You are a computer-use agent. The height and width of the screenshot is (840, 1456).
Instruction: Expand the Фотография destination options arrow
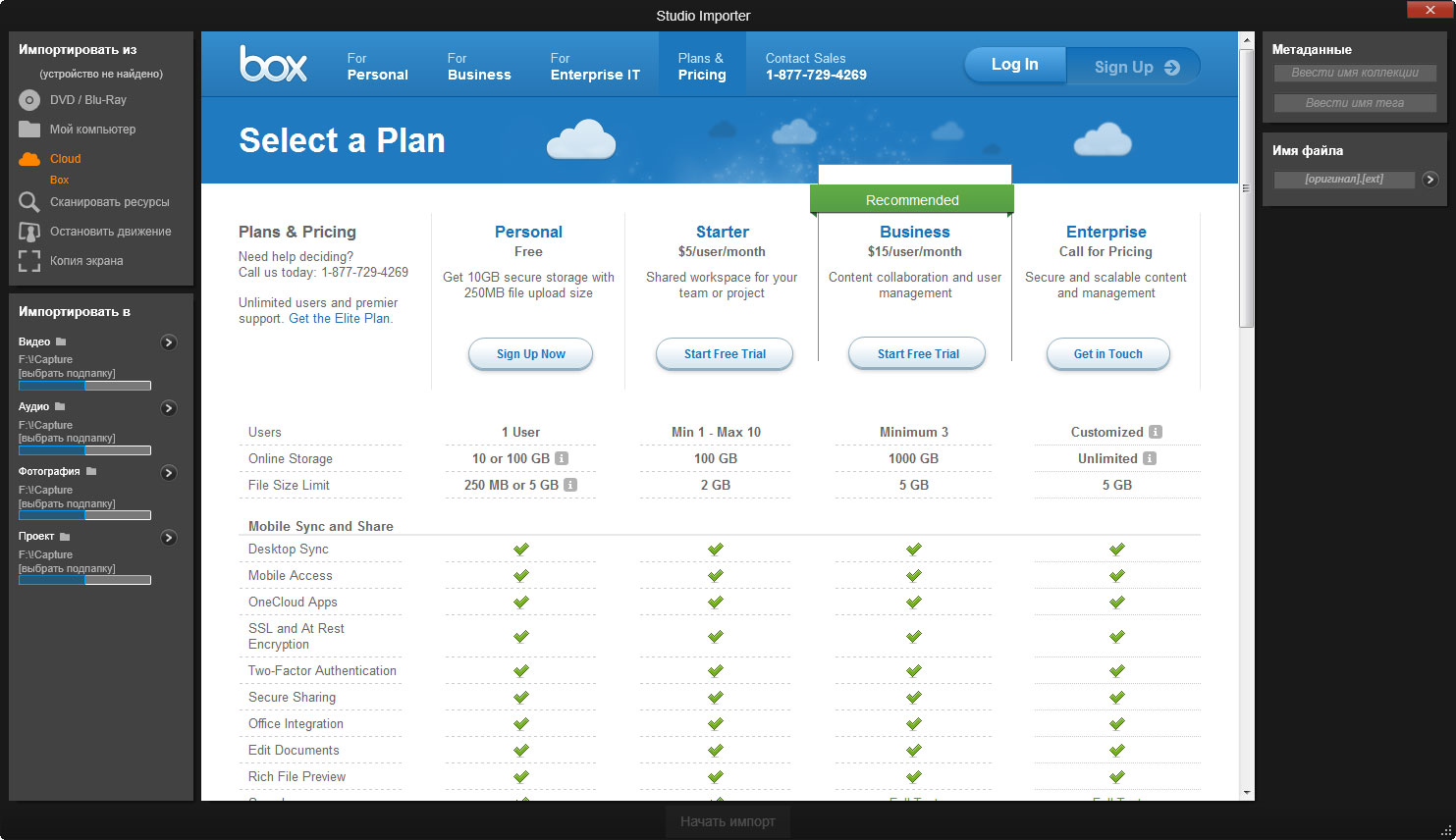coord(169,473)
